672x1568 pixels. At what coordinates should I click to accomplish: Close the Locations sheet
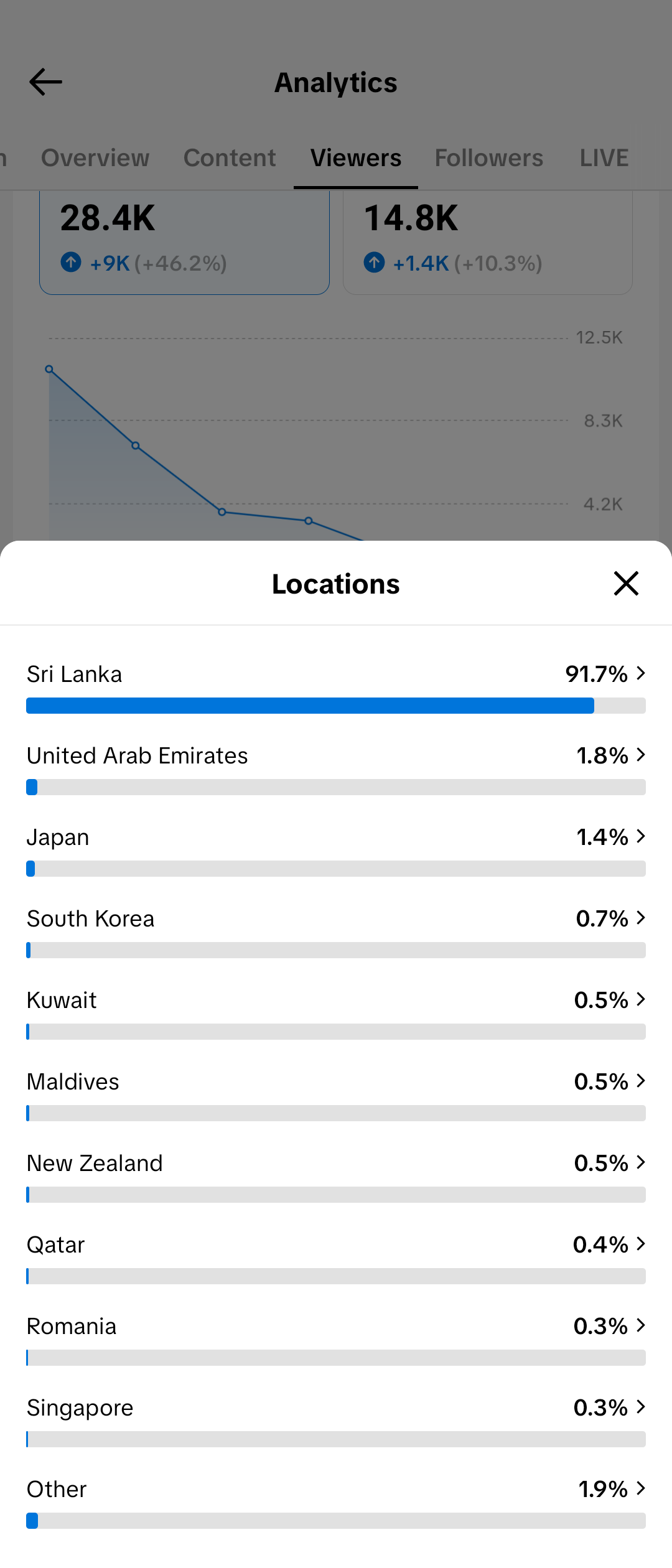(x=626, y=583)
